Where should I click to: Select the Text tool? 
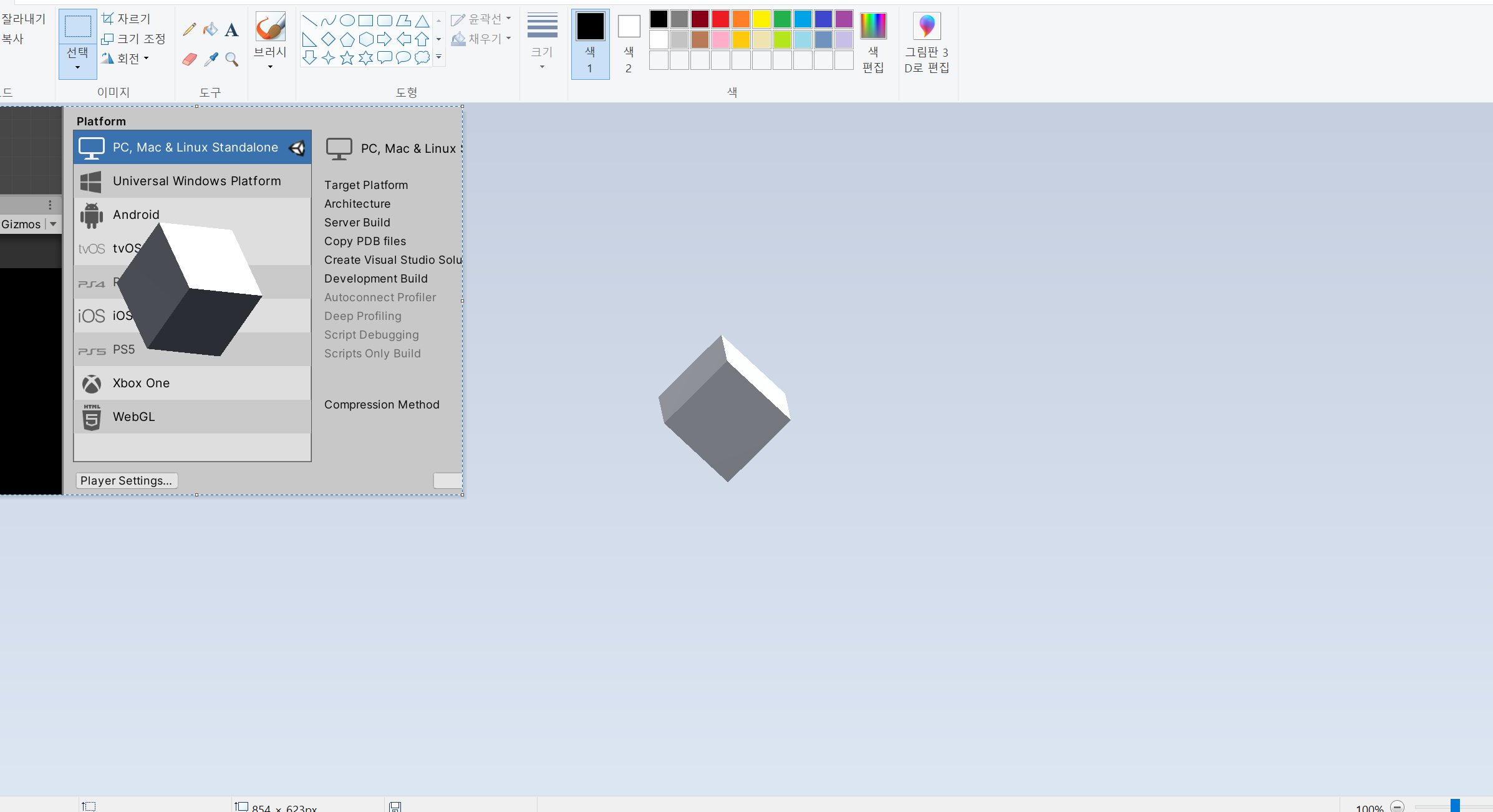[231, 29]
